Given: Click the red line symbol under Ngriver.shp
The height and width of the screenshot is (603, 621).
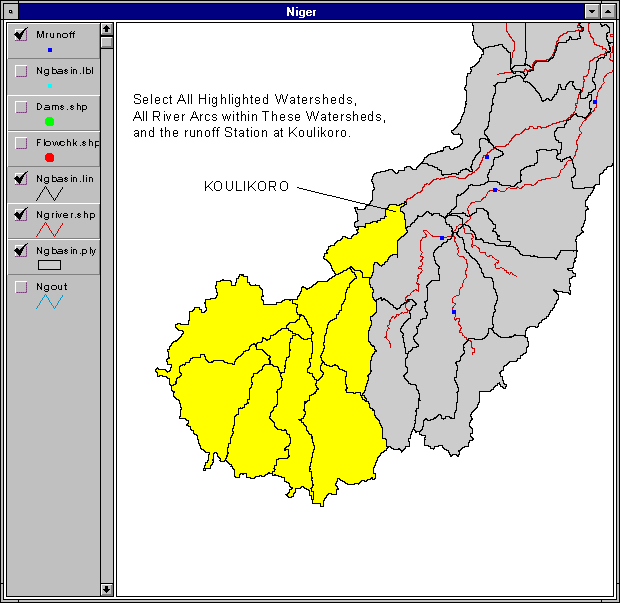Looking at the screenshot, I should (50, 230).
